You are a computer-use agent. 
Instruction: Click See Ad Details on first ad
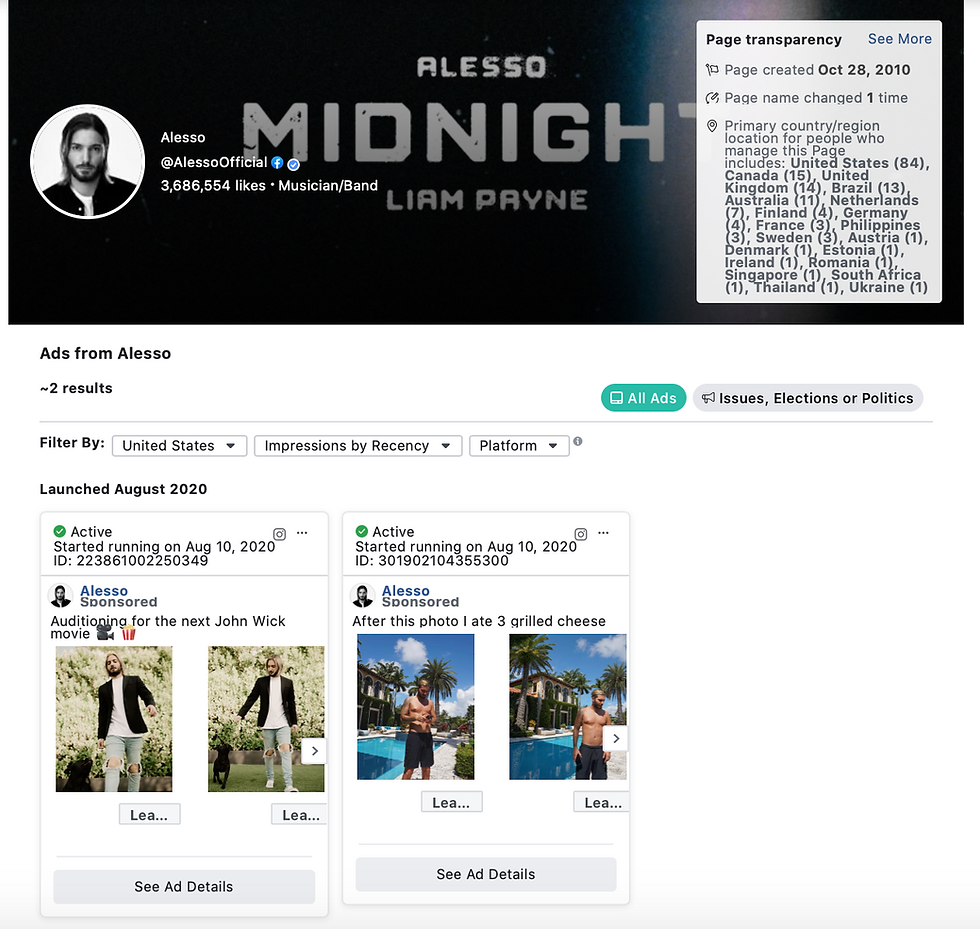(184, 886)
